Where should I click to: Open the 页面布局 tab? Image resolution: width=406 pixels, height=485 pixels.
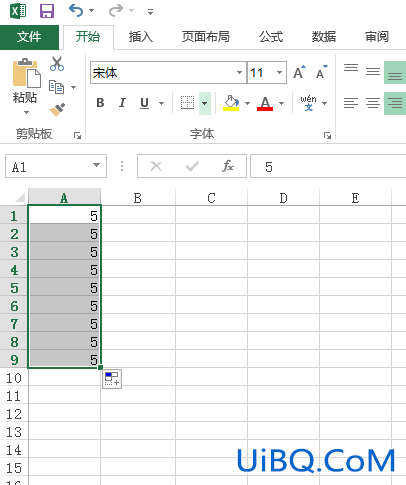point(206,37)
